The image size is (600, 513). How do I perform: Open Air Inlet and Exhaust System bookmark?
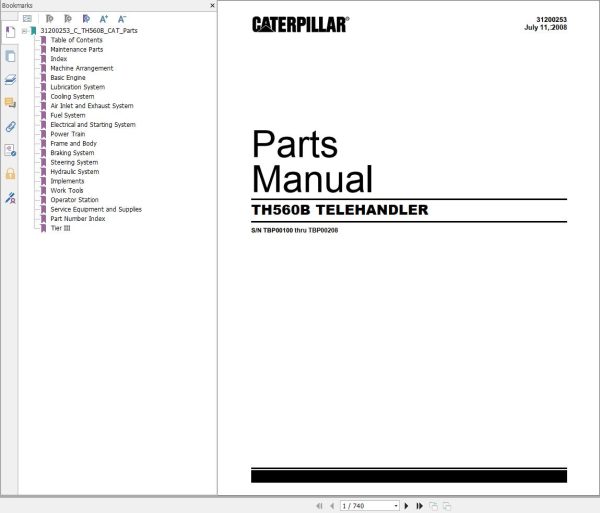click(x=92, y=106)
